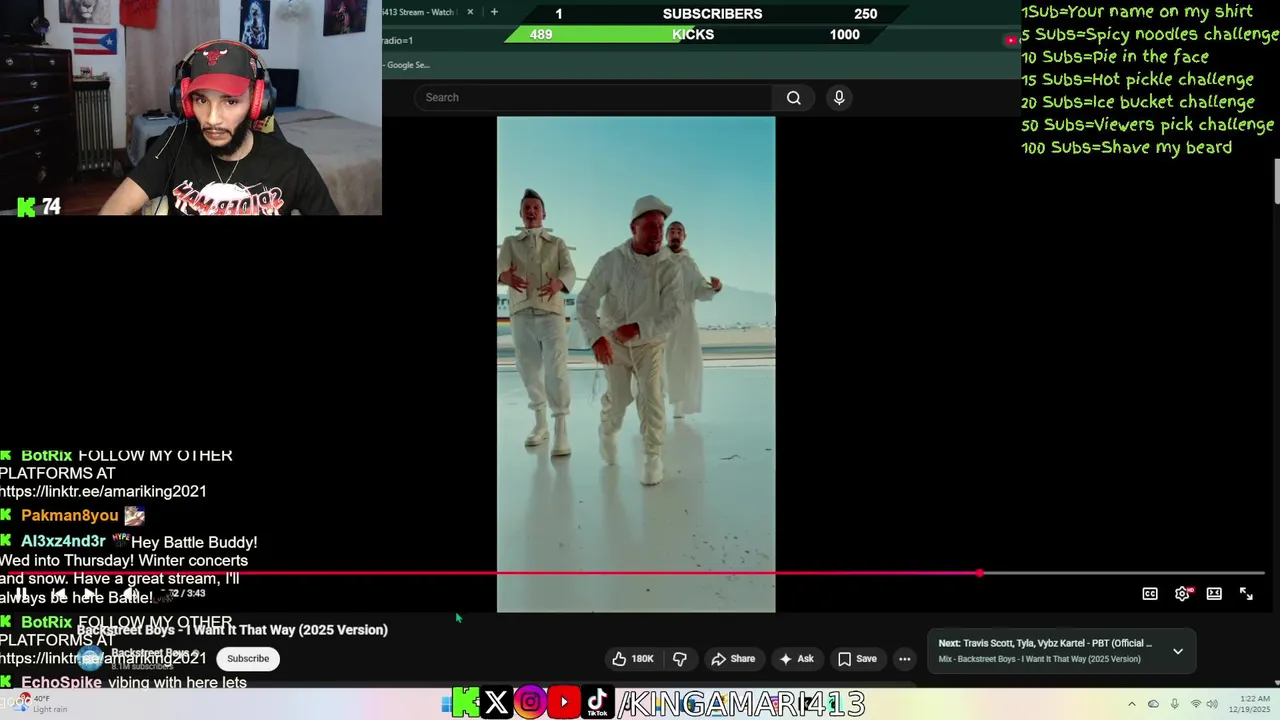Viewport: 1280px width, 720px height.
Task: Focus the YouTube Search field
Action: tap(593, 97)
